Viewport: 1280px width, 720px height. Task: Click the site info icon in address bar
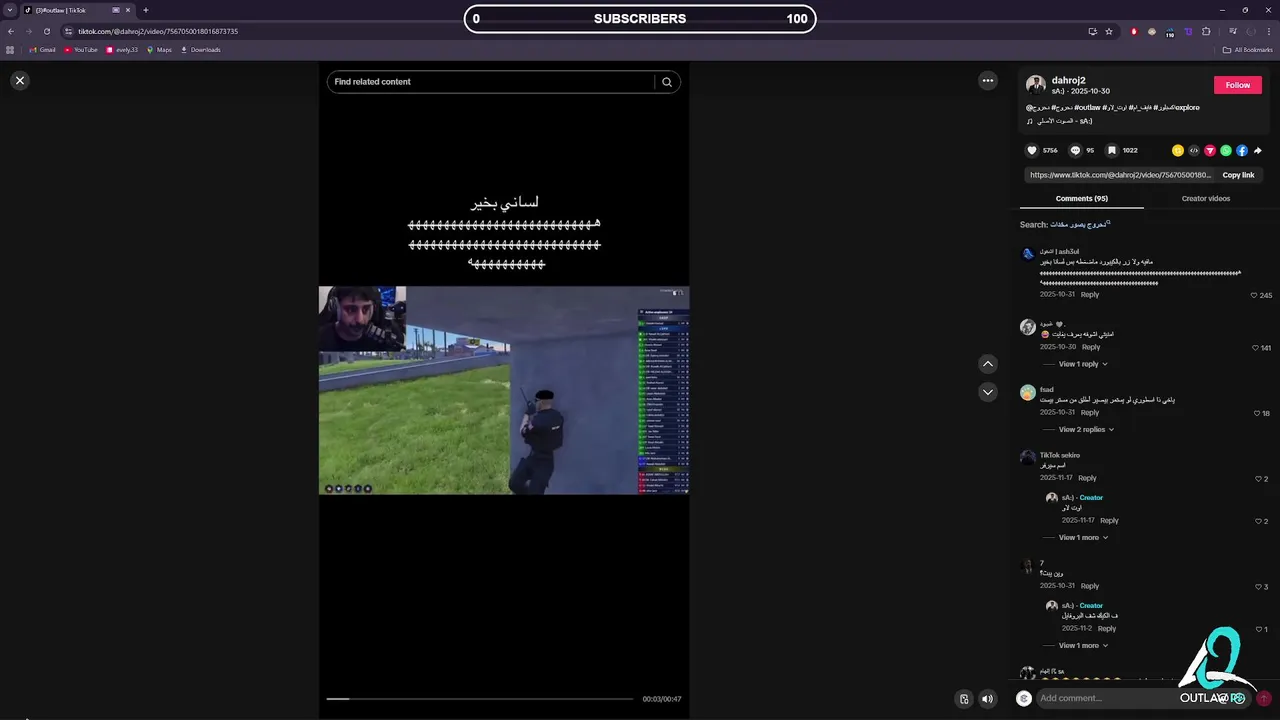point(68,31)
